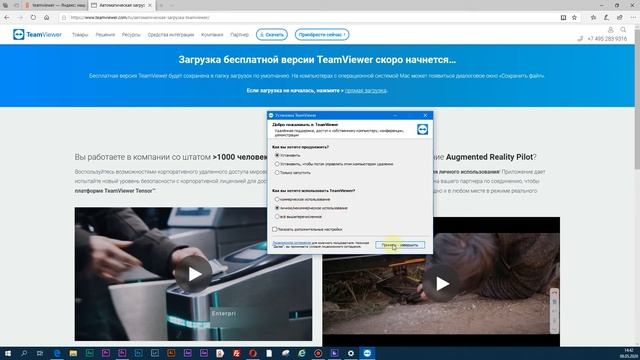Close the TeamViewer installer dialog

tap(425, 116)
